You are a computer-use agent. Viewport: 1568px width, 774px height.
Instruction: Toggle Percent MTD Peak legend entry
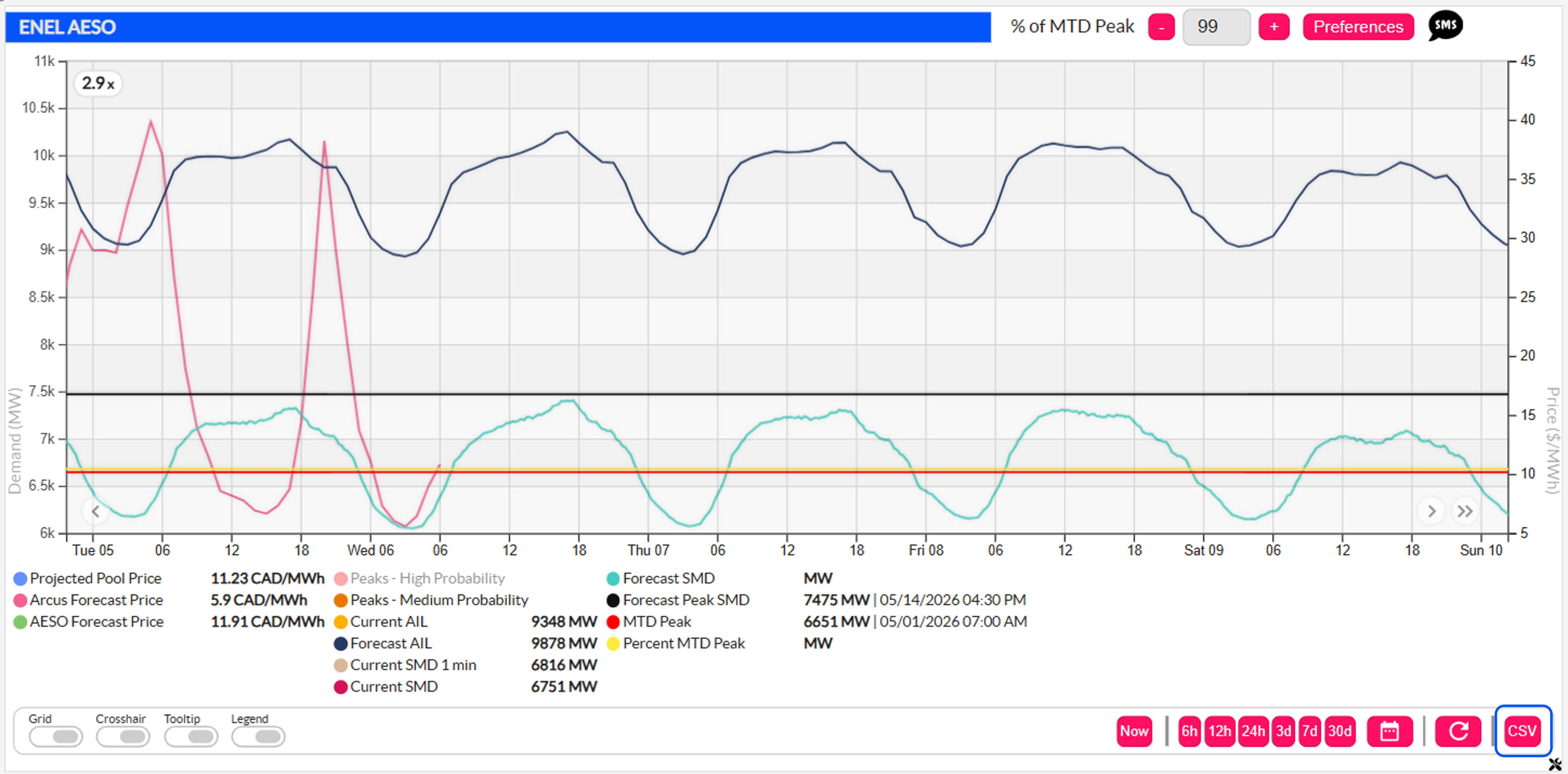pyautogui.click(x=676, y=644)
